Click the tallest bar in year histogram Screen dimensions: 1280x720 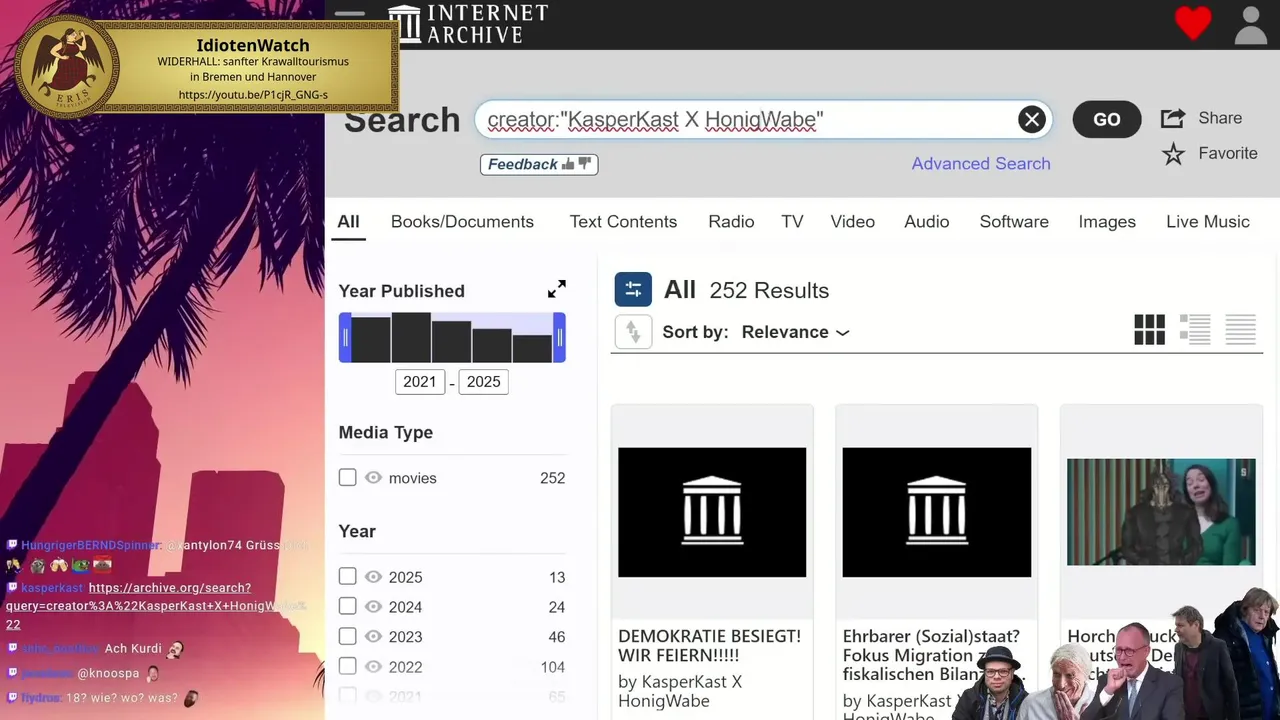coord(411,338)
